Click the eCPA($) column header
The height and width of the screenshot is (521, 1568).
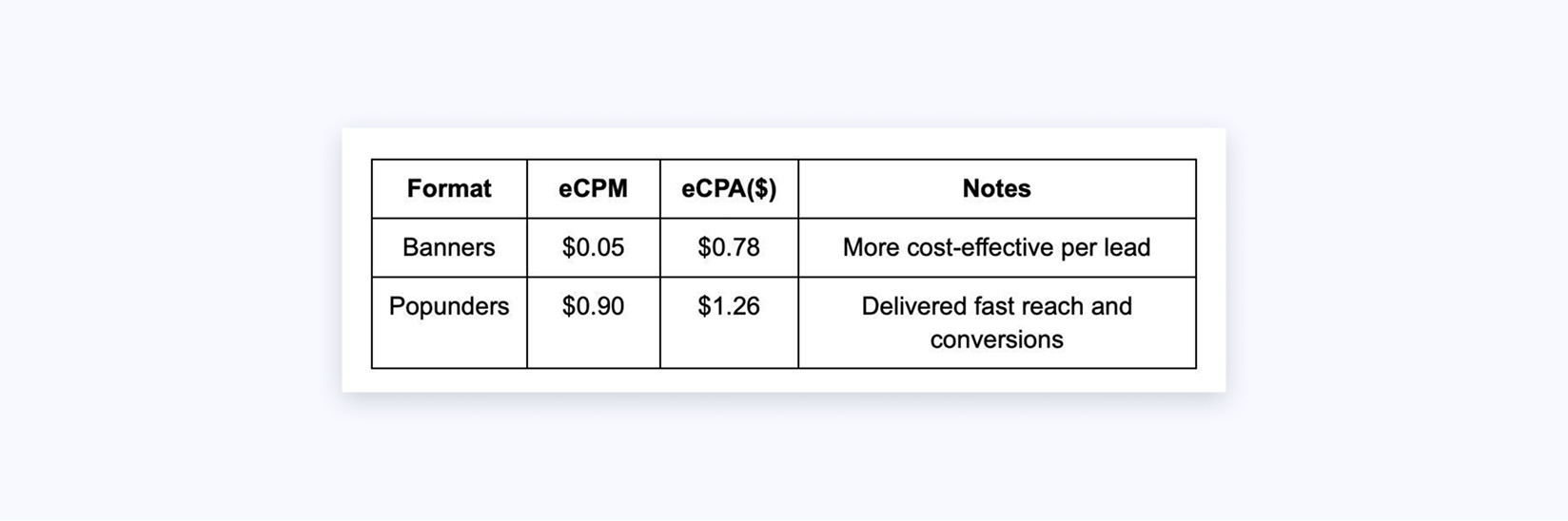(729, 189)
